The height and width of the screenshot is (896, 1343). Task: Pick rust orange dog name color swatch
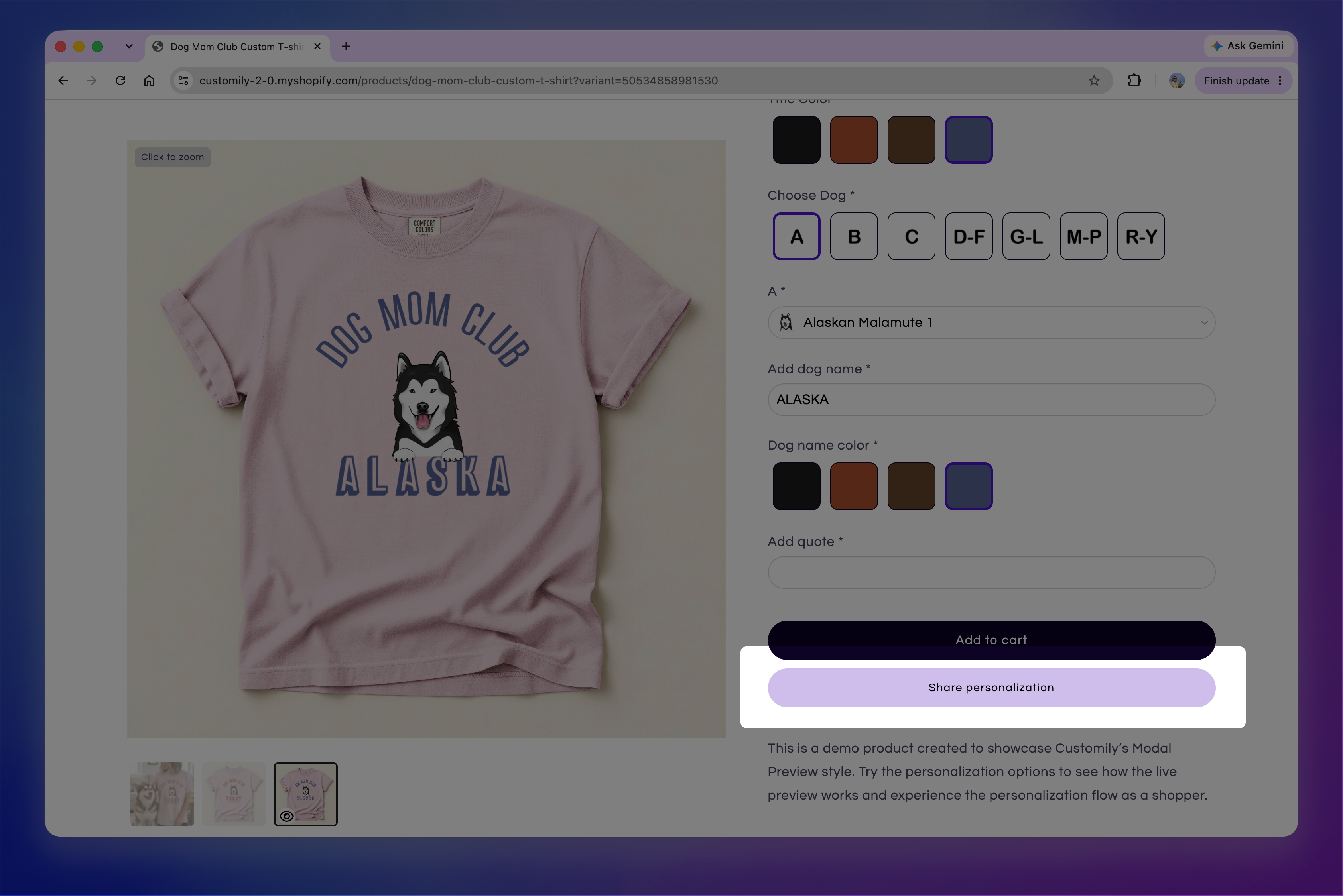click(x=854, y=486)
